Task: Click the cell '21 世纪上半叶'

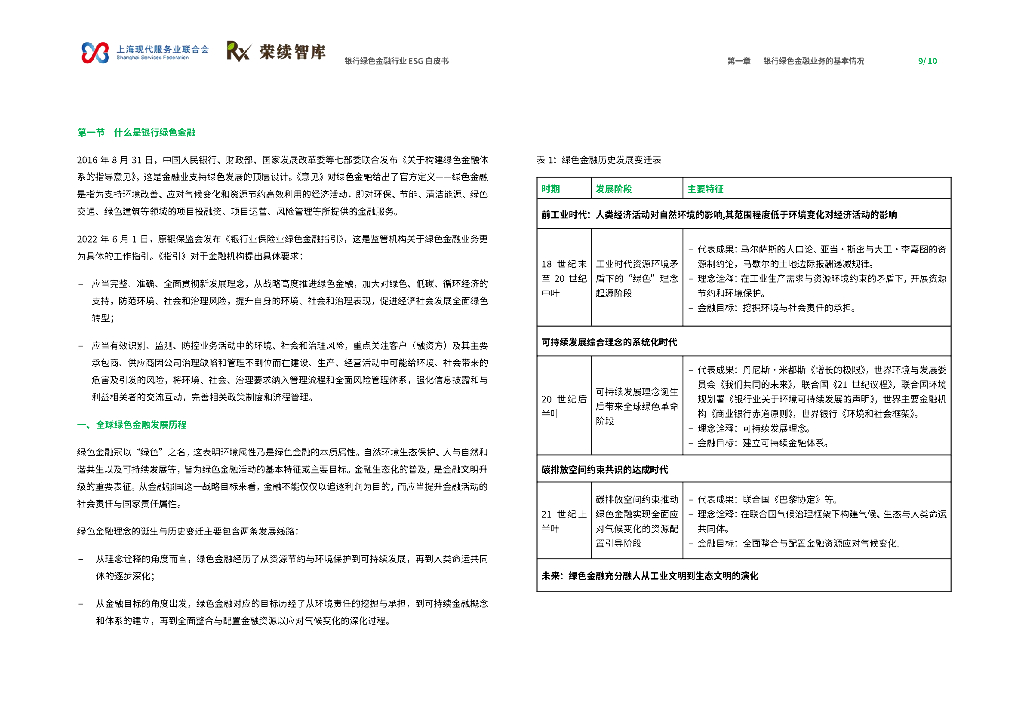Action: click(x=564, y=521)
